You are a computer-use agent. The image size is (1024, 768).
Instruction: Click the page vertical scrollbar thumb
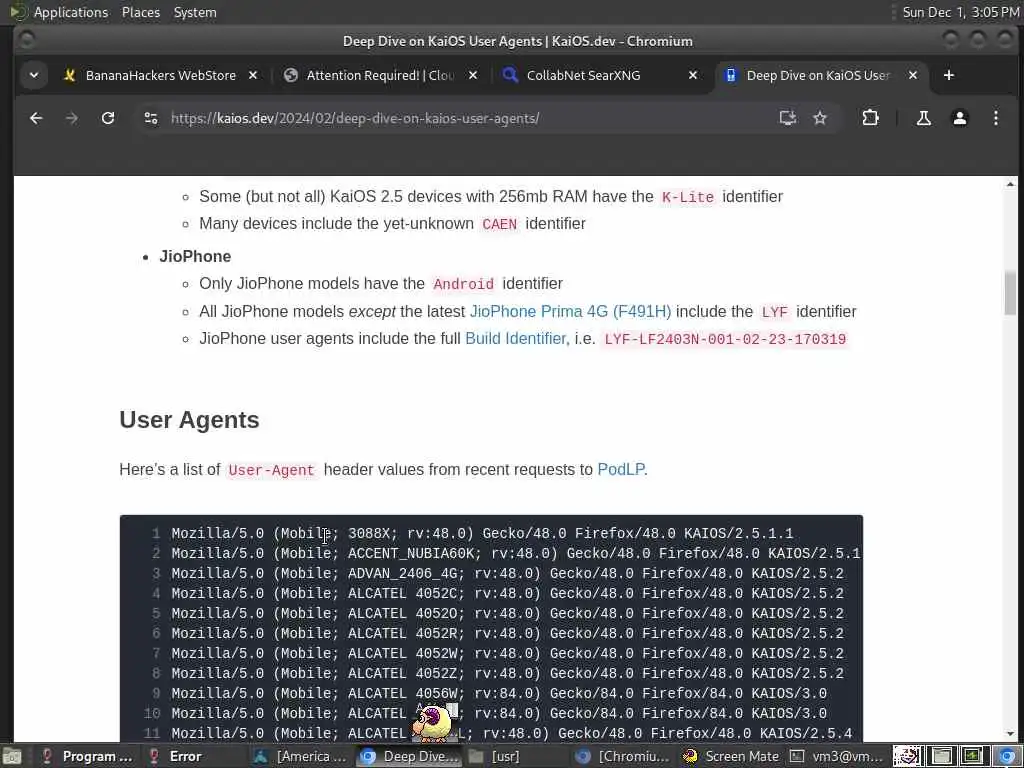pyautogui.click(x=1010, y=294)
